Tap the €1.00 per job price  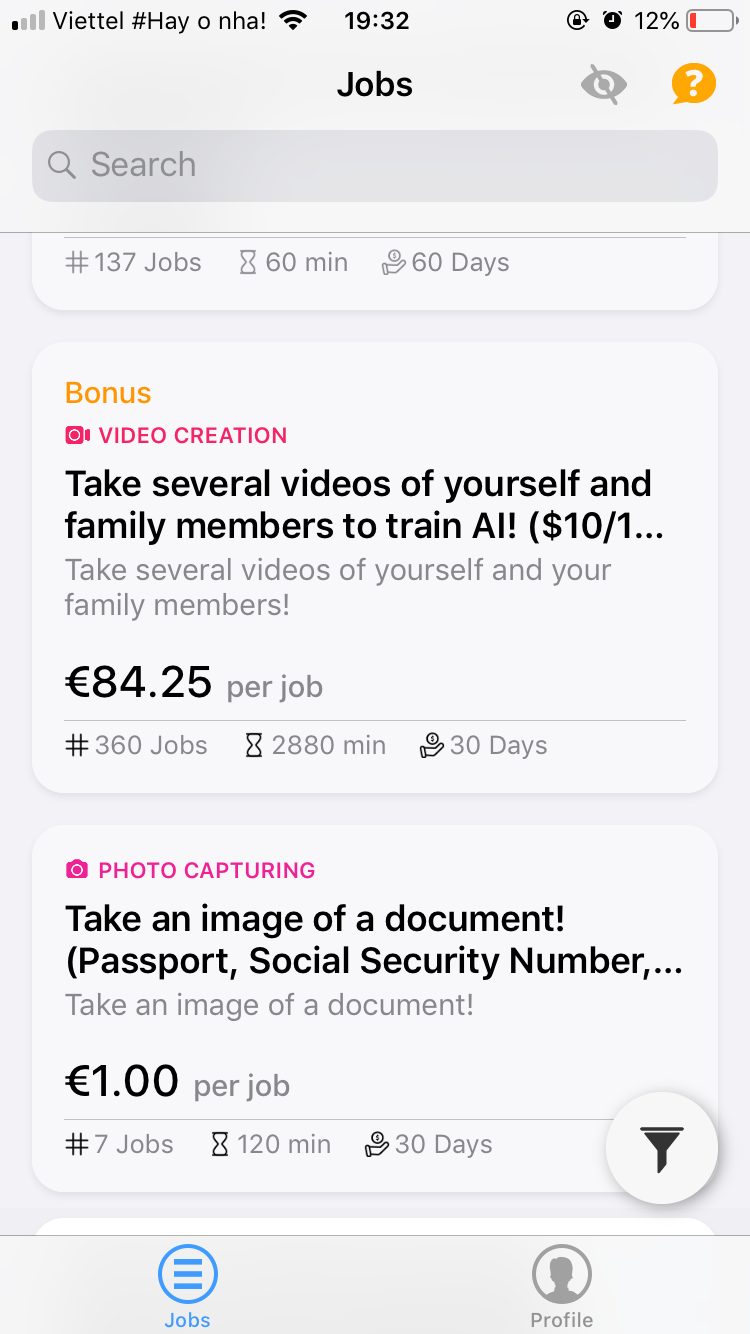tap(177, 1082)
